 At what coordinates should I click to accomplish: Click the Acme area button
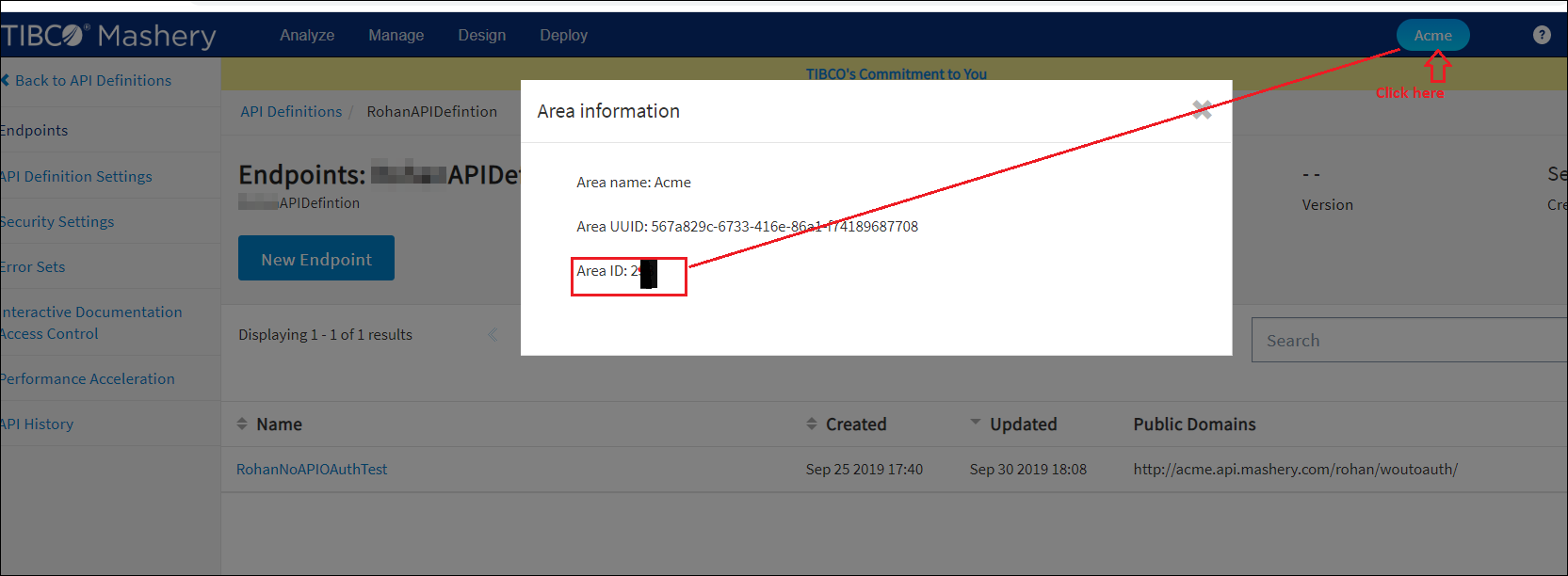[1432, 35]
